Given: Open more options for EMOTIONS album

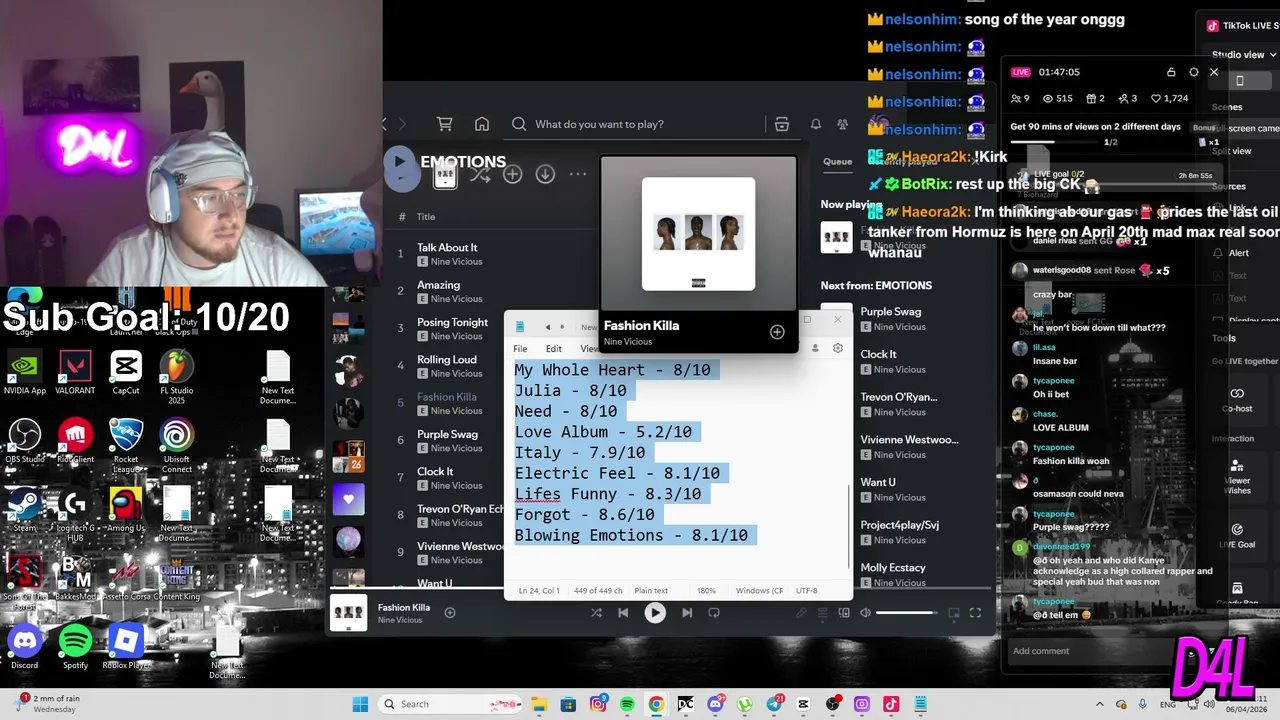Looking at the screenshot, I should [x=578, y=174].
